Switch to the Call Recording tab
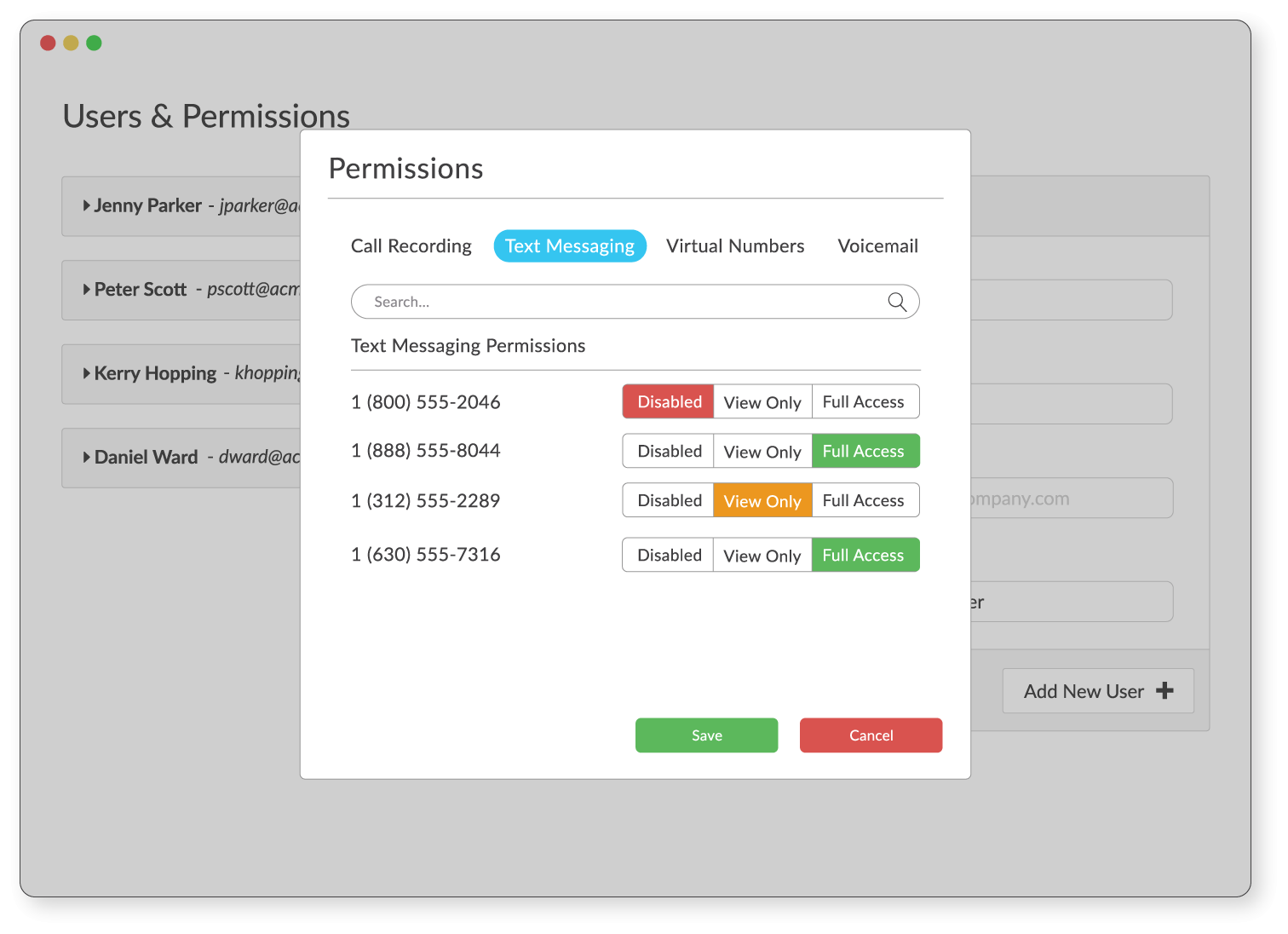Image resolution: width=1288 pixels, height=934 pixels. pyautogui.click(x=411, y=246)
